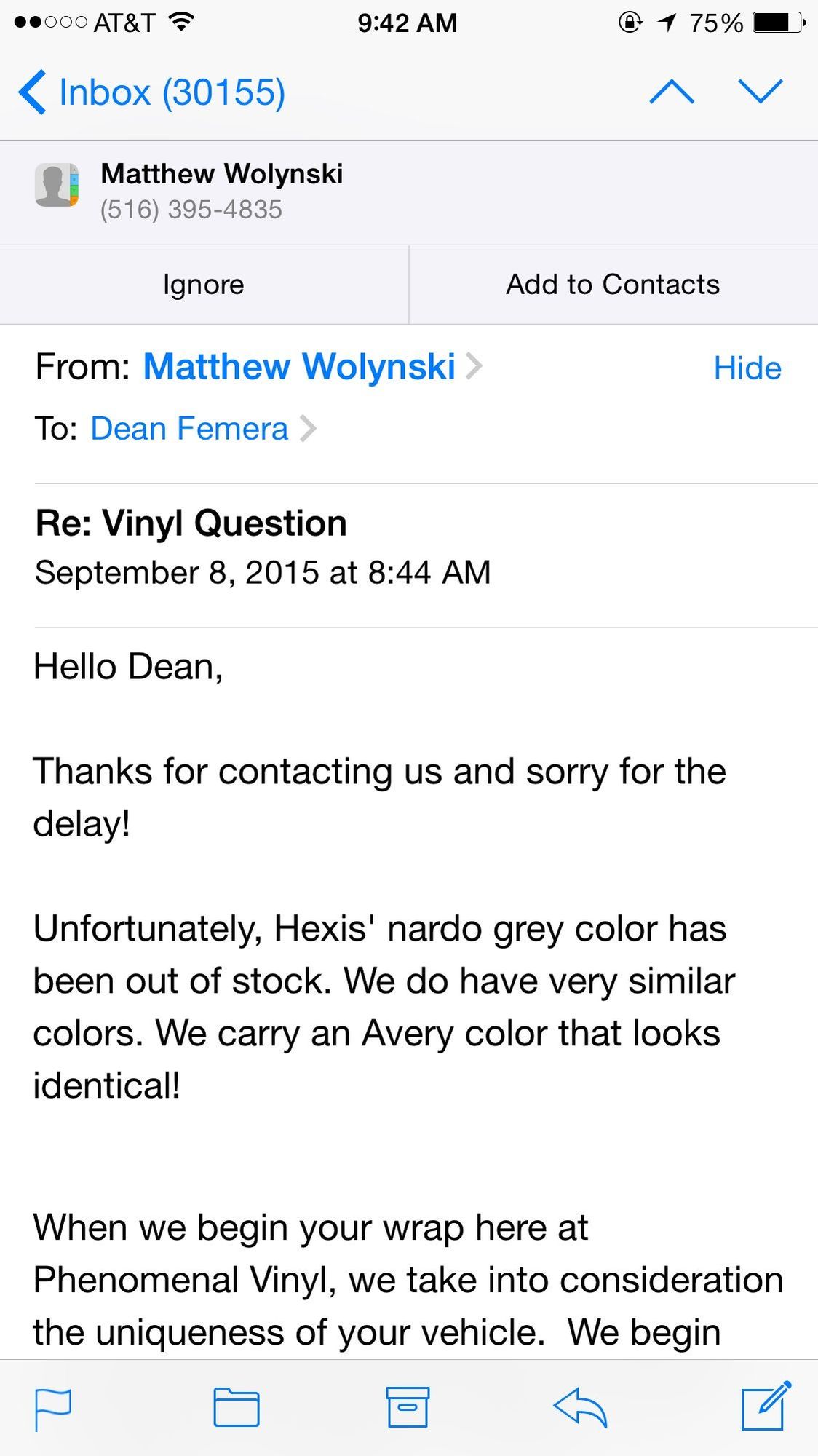
Task: Tap the flag icon in bottom toolbar
Action: (x=53, y=1408)
